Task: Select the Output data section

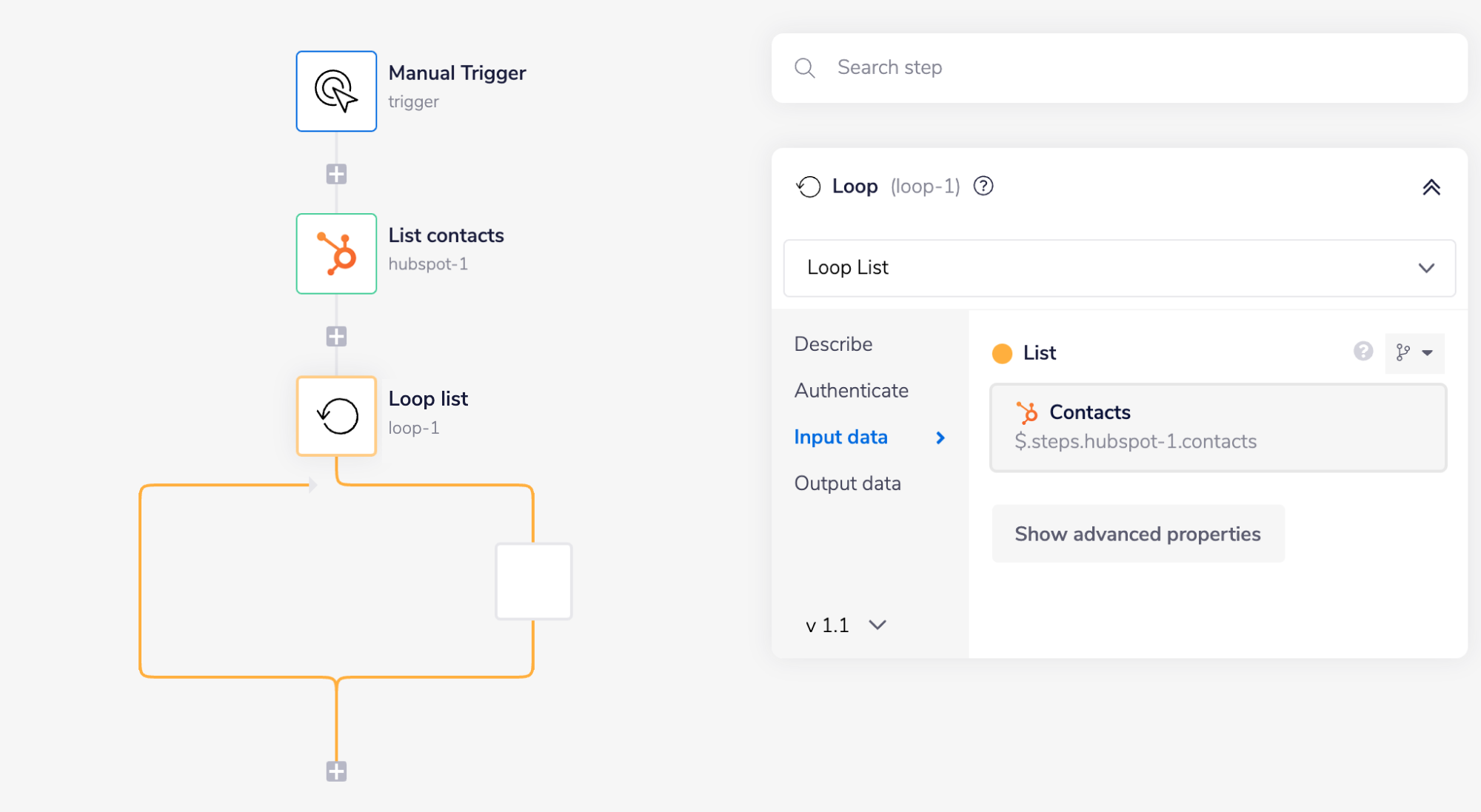Action: pos(847,483)
